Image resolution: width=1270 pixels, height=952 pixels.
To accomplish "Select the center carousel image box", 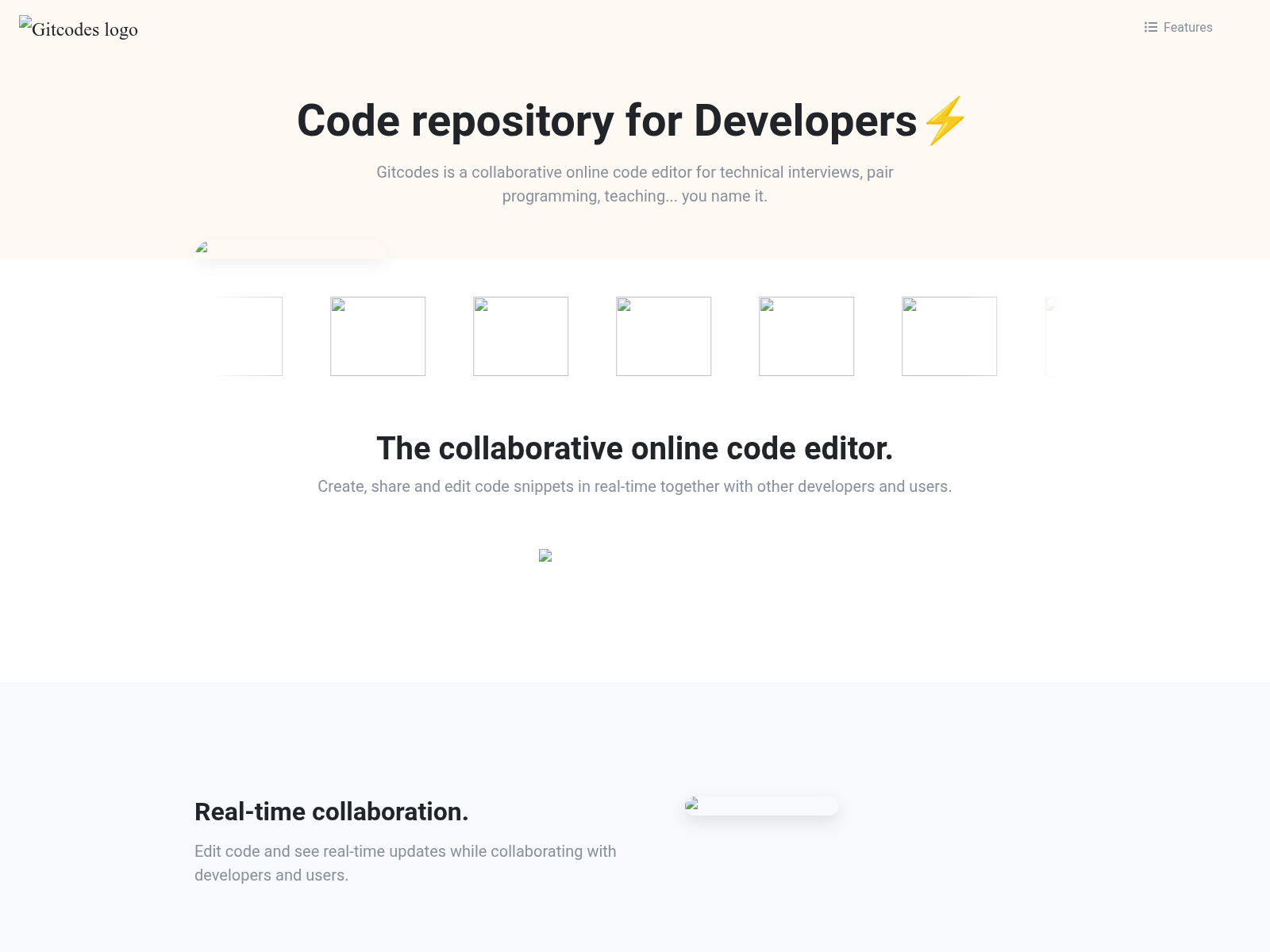I will pos(664,336).
